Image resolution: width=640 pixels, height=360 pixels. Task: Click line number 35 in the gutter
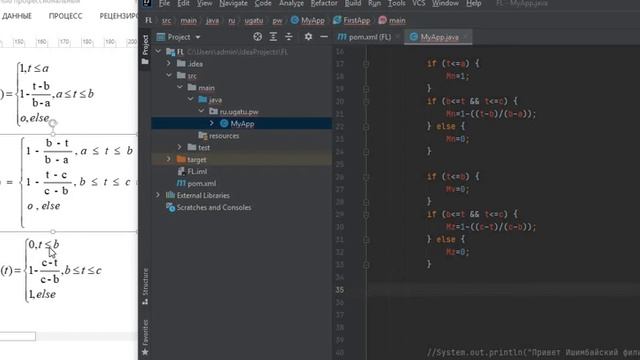pyautogui.click(x=340, y=290)
